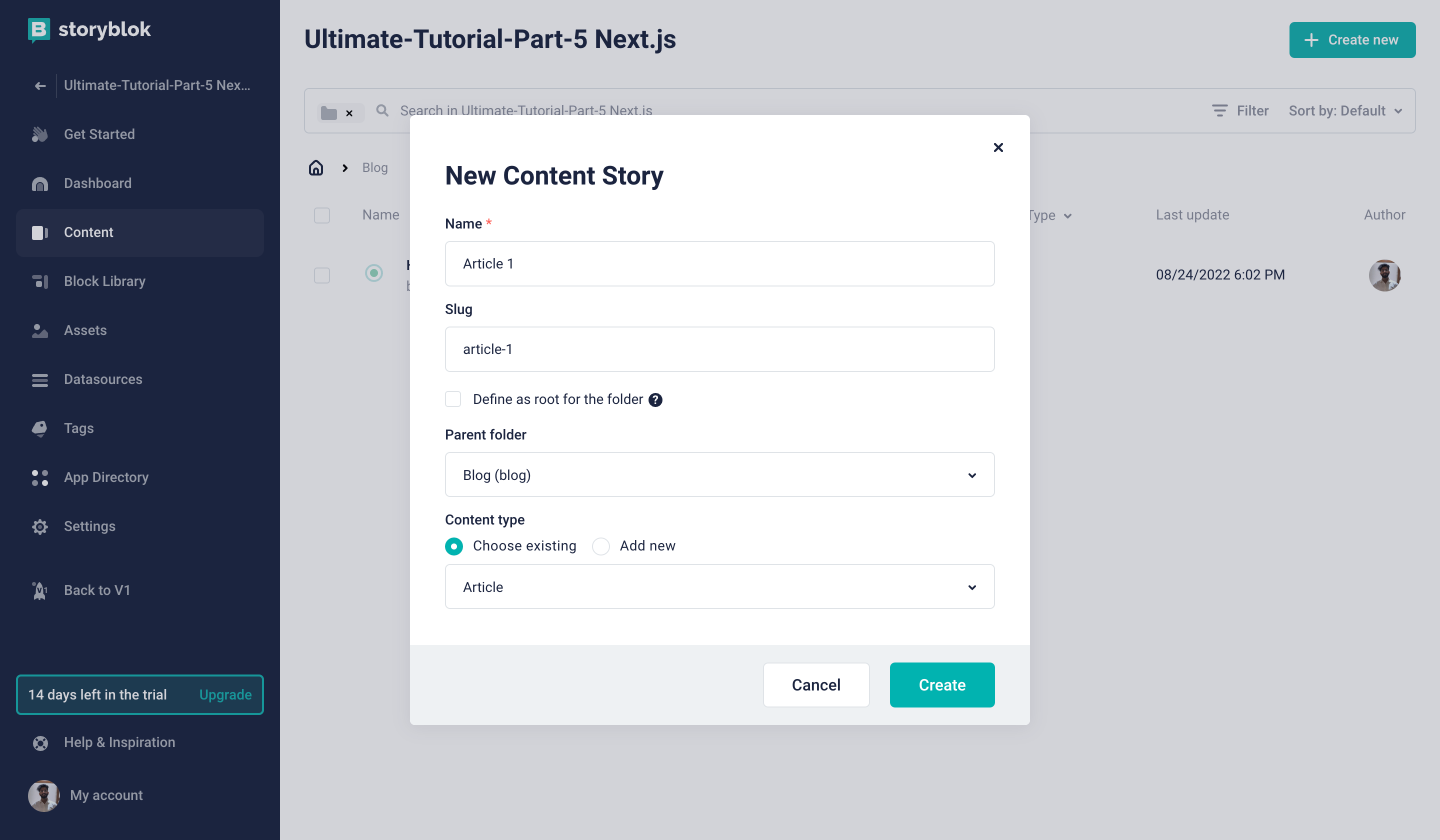
Task: Click the Storyblok logo icon
Action: click(x=39, y=29)
